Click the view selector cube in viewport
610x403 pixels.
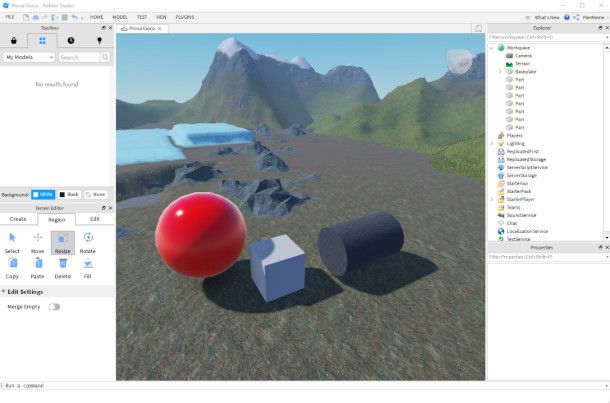pyautogui.click(x=459, y=61)
